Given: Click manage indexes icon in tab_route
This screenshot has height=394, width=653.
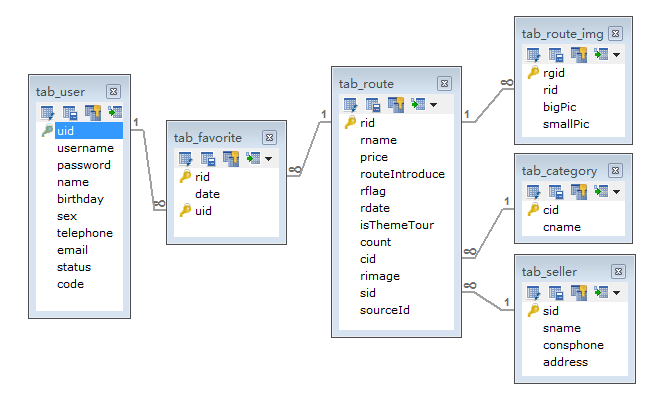Looking at the screenshot, I should [x=373, y=105].
